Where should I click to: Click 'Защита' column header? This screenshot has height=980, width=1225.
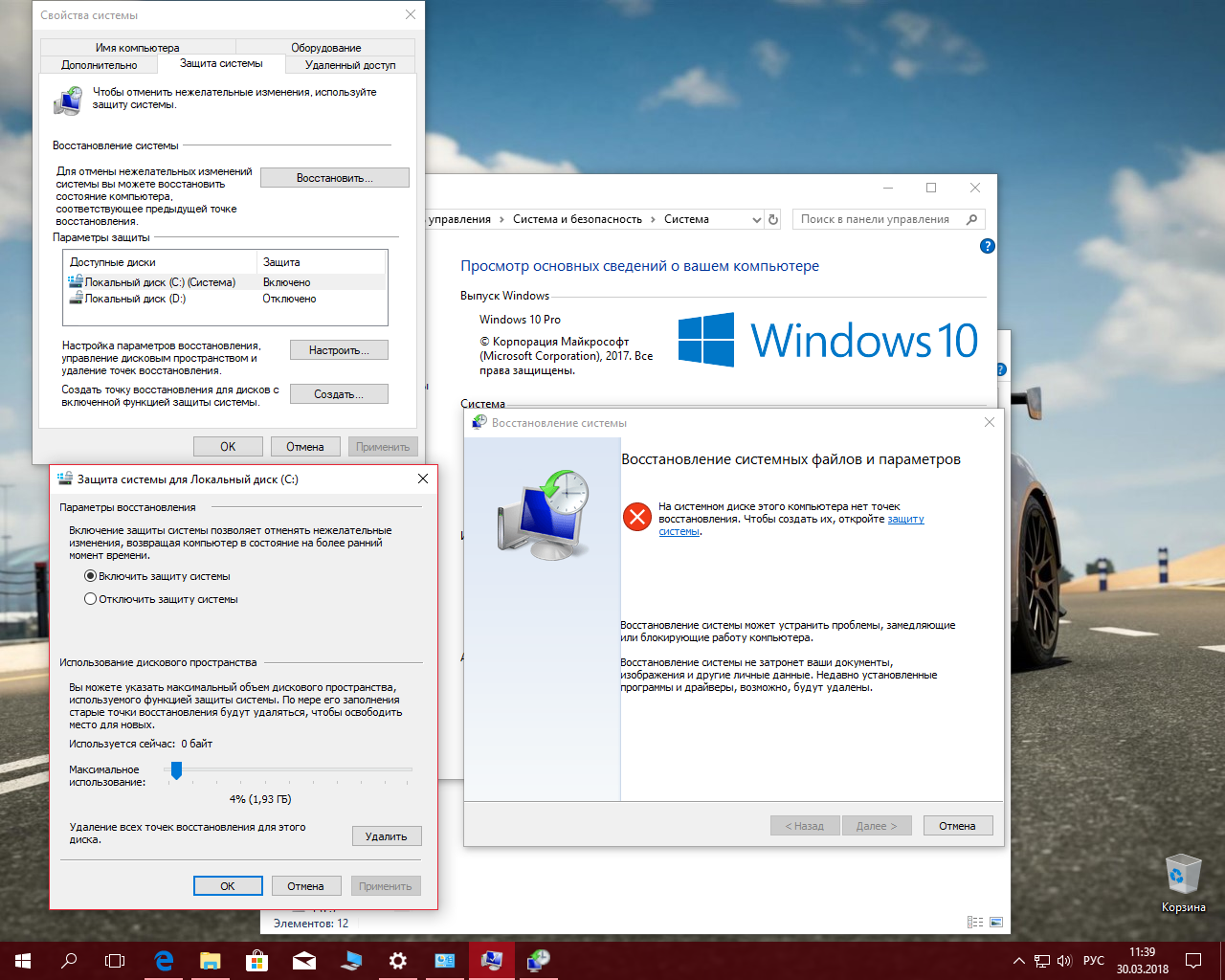click(321, 262)
